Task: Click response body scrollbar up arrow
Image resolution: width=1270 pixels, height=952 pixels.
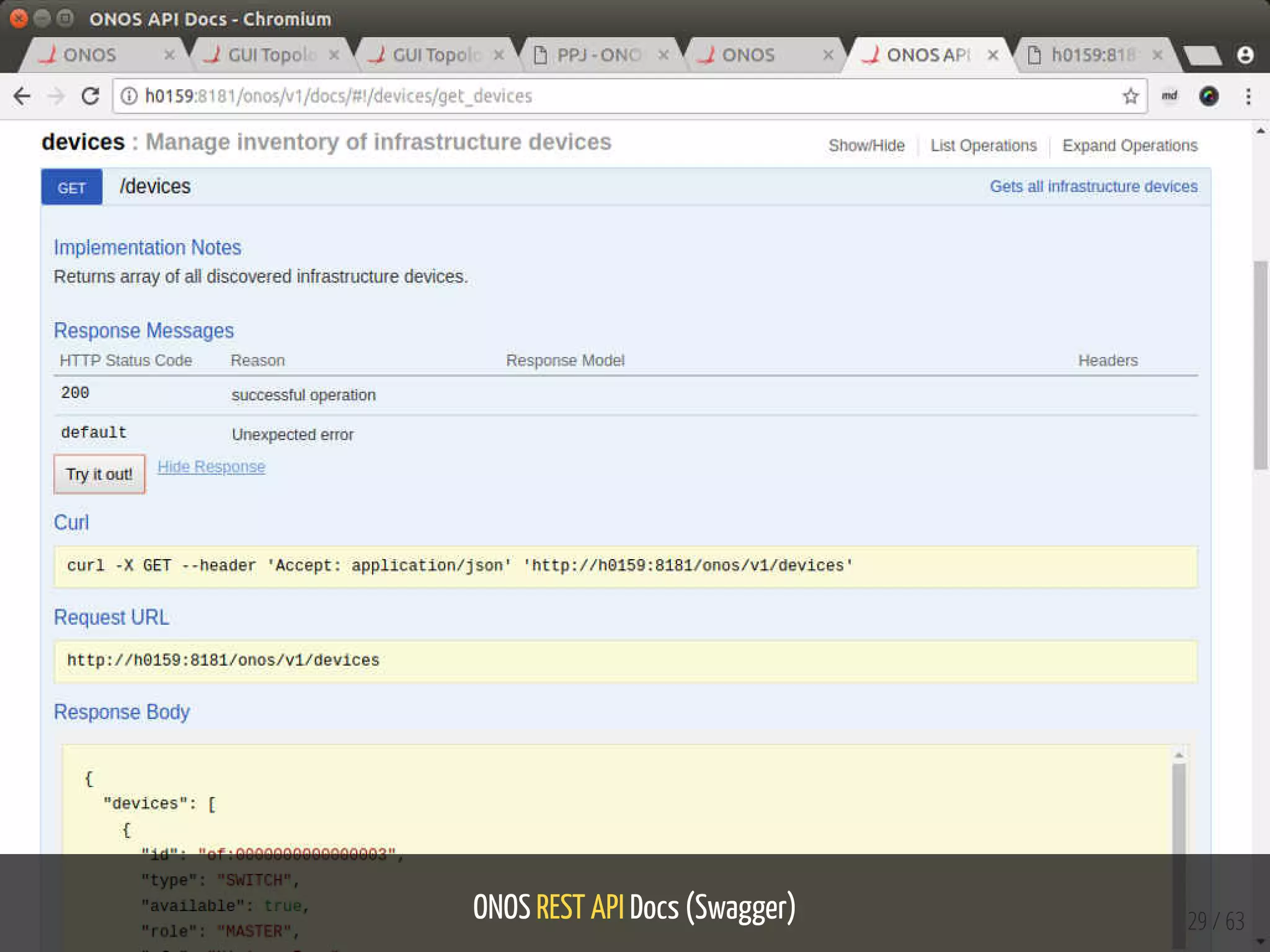Action: [1179, 754]
